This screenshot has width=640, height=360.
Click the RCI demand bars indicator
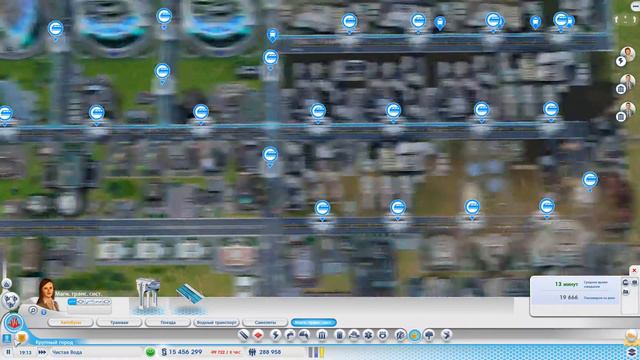click(316, 352)
